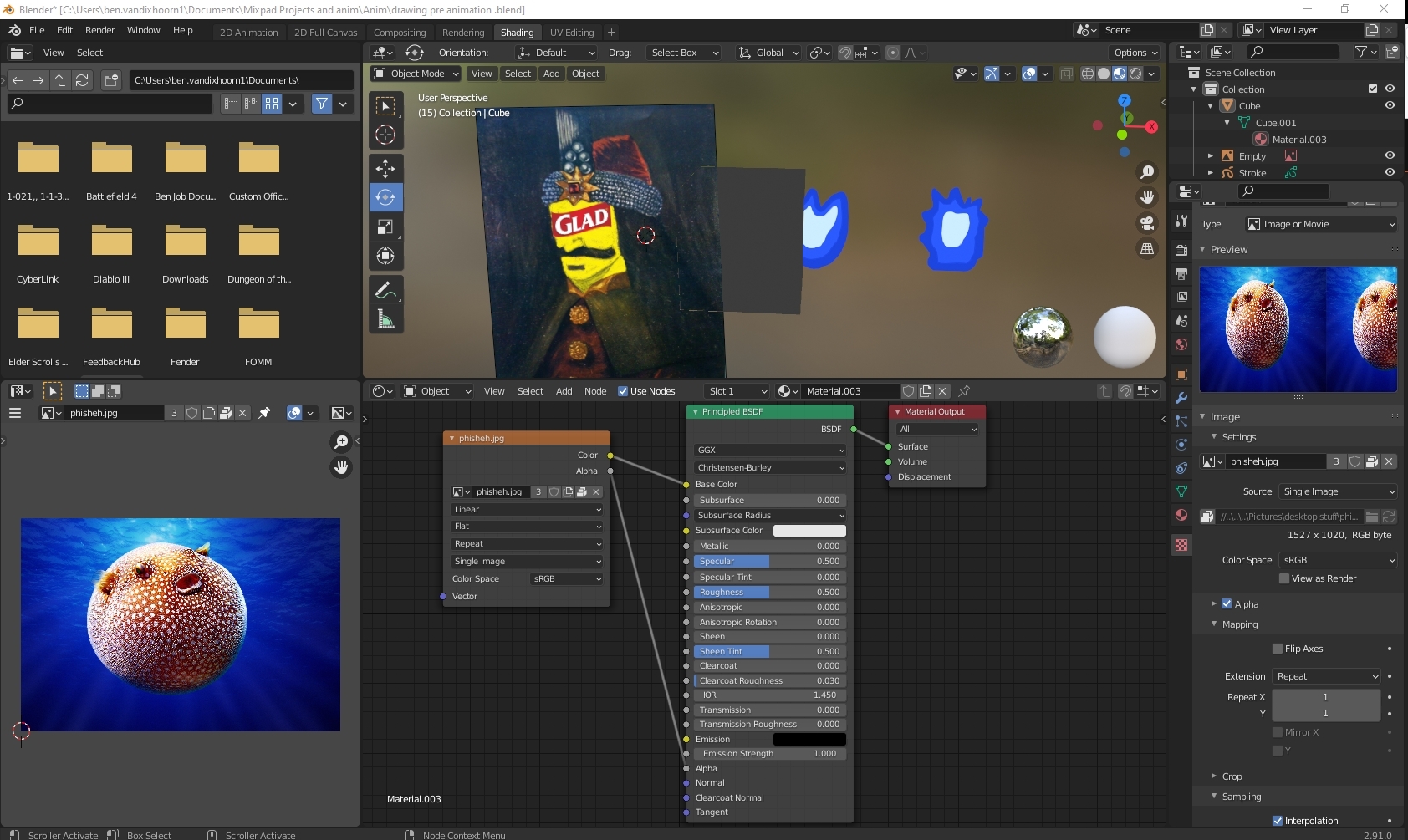This screenshot has width=1408, height=840.
Task: Switch to the Compositing workspace tab
Action: click(400, 33)
